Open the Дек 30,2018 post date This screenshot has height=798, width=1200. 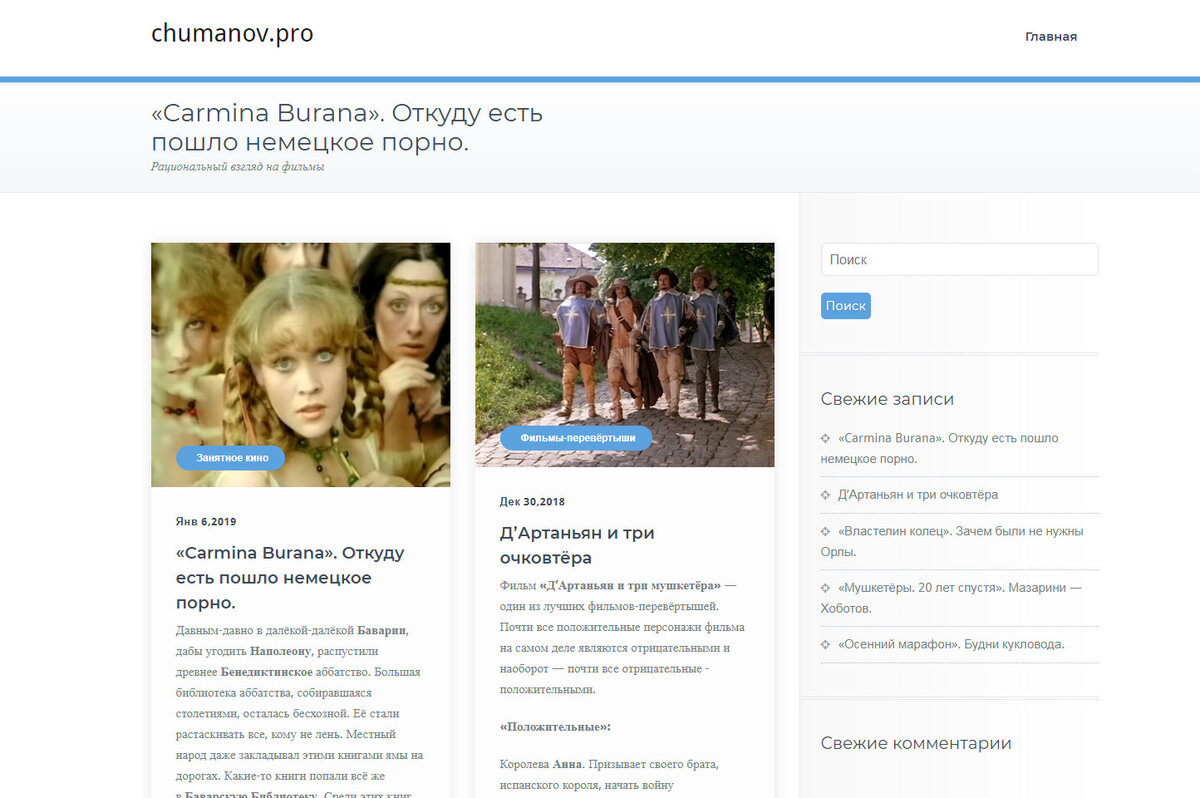(x=532, y=502)
